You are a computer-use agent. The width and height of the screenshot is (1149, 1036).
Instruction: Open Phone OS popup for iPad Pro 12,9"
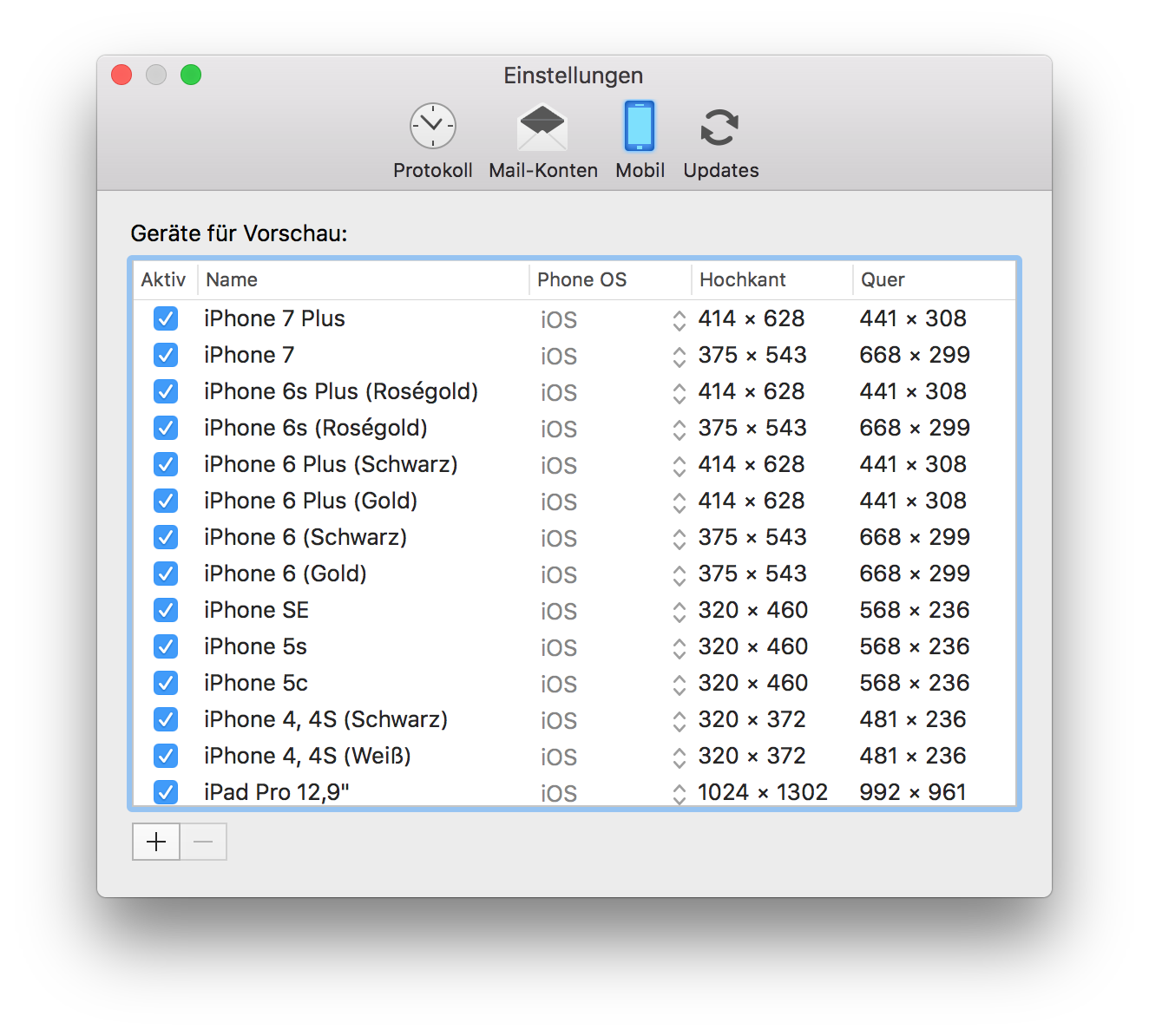[x=612, y=792]
